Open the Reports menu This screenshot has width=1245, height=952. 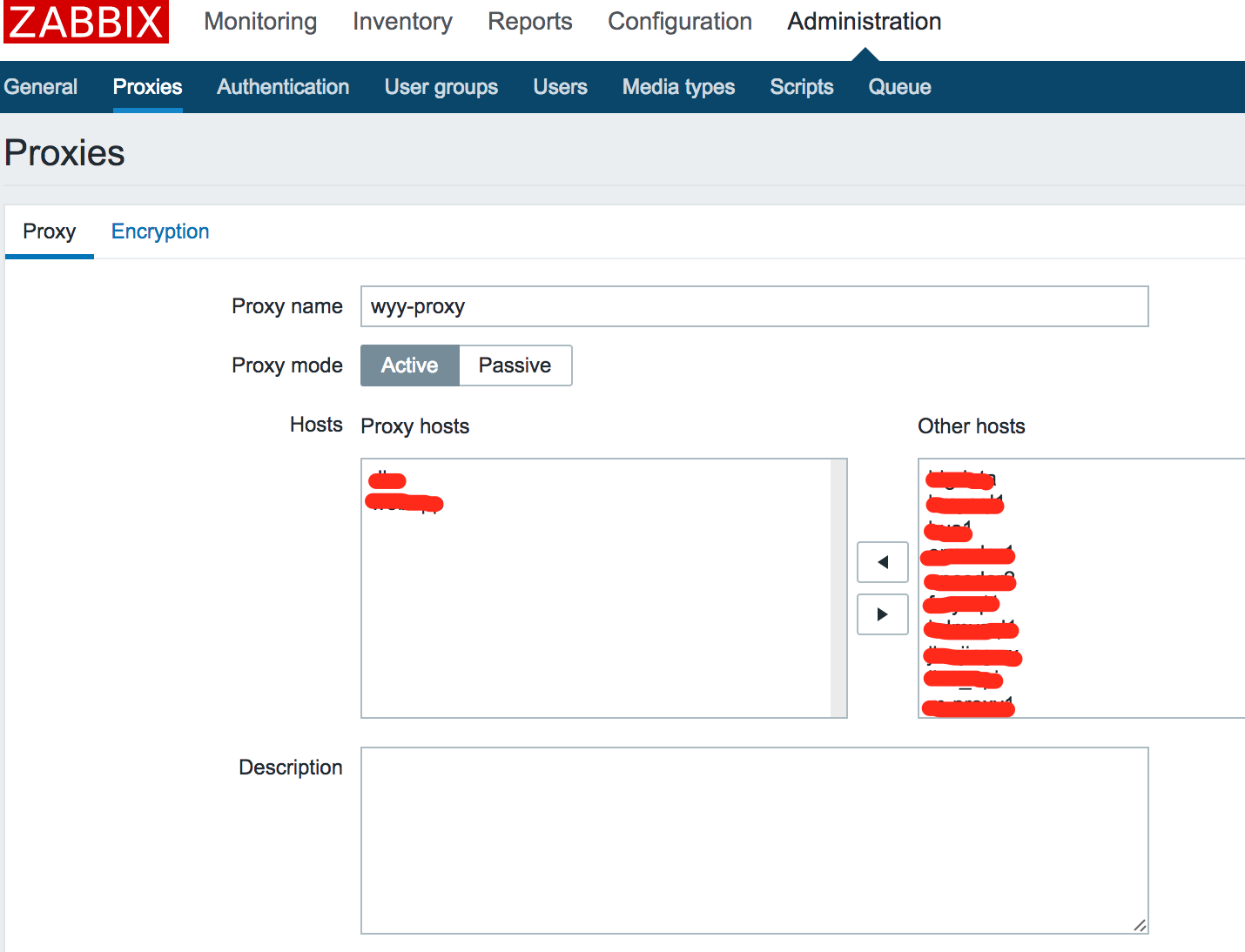pos(530,22)
